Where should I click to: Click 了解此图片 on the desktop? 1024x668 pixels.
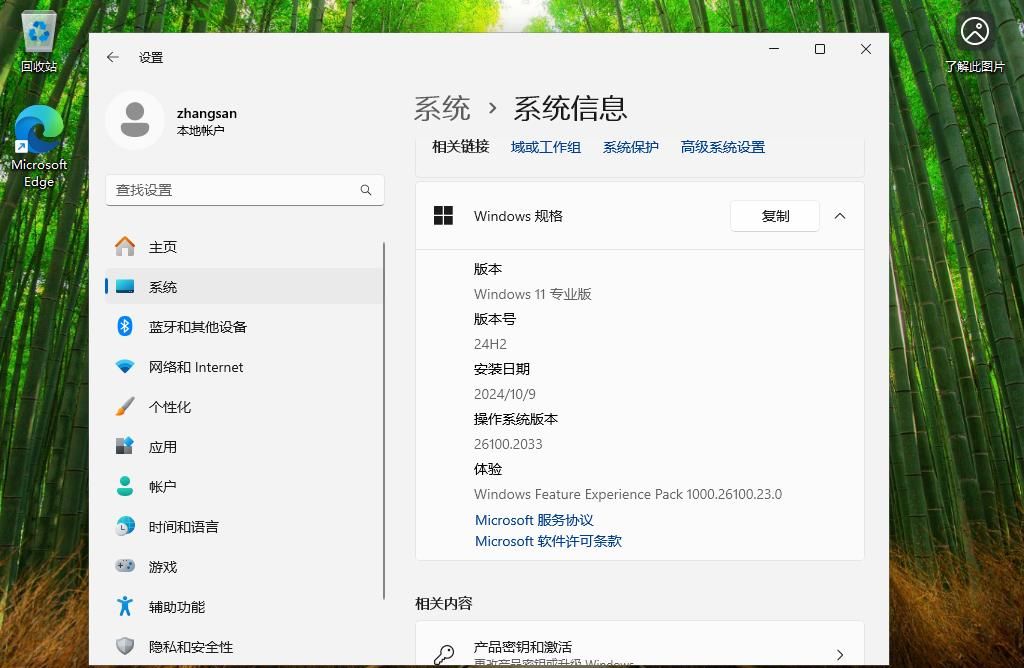(974, 32)
